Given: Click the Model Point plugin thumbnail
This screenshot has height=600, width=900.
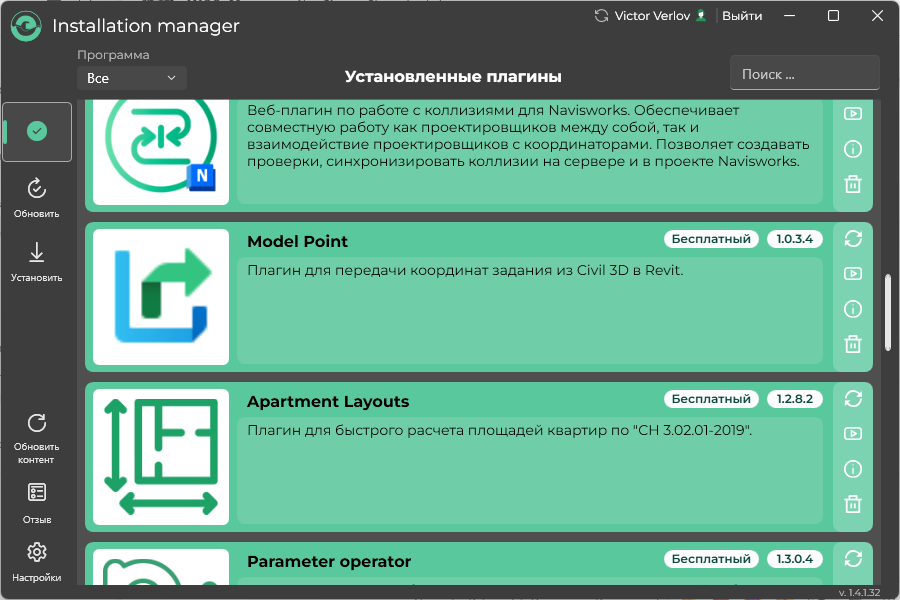Looking at the screenshot, I should pos(161,297).
